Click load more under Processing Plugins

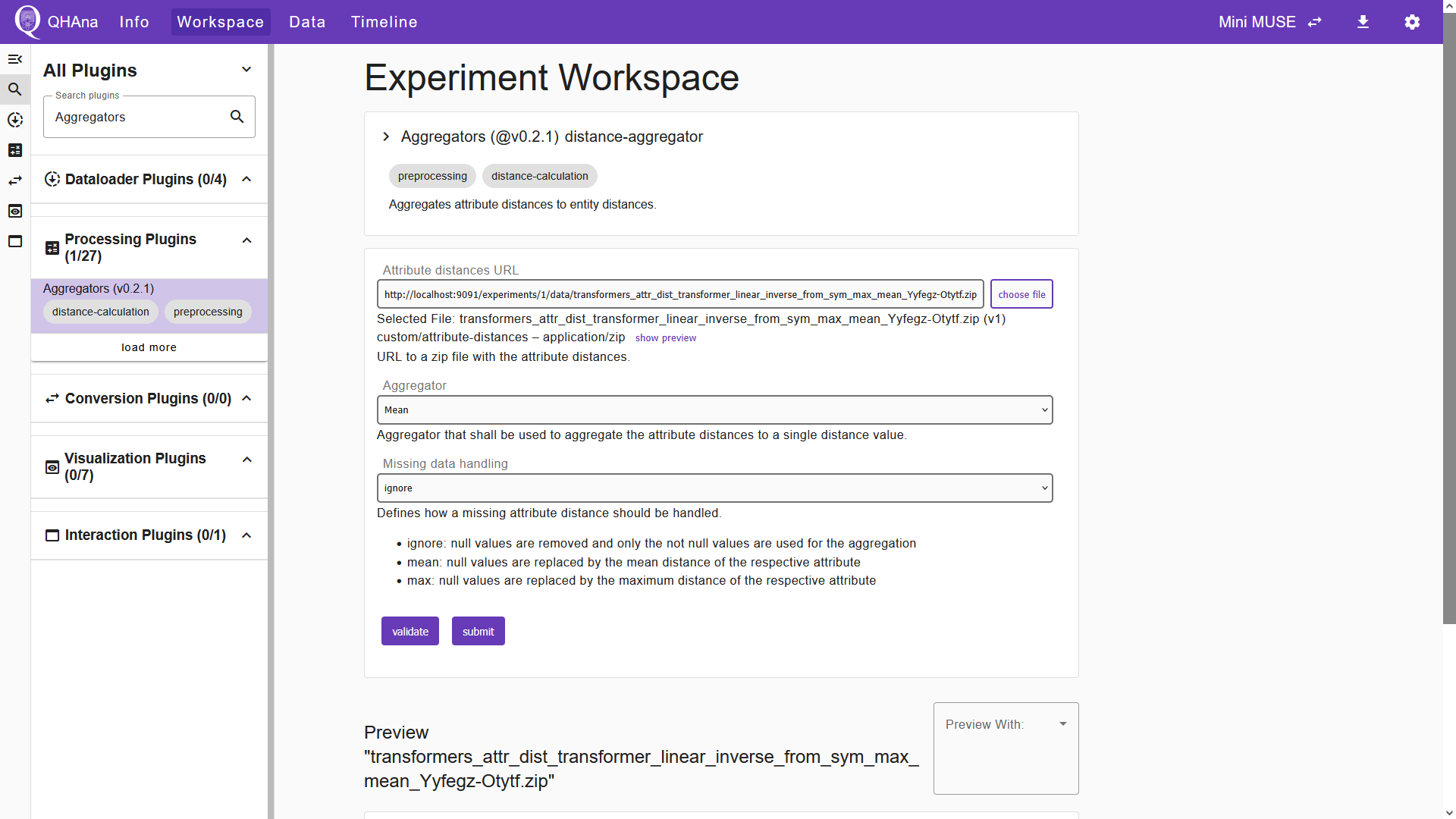pyautogui.click(x=149, y=347)
